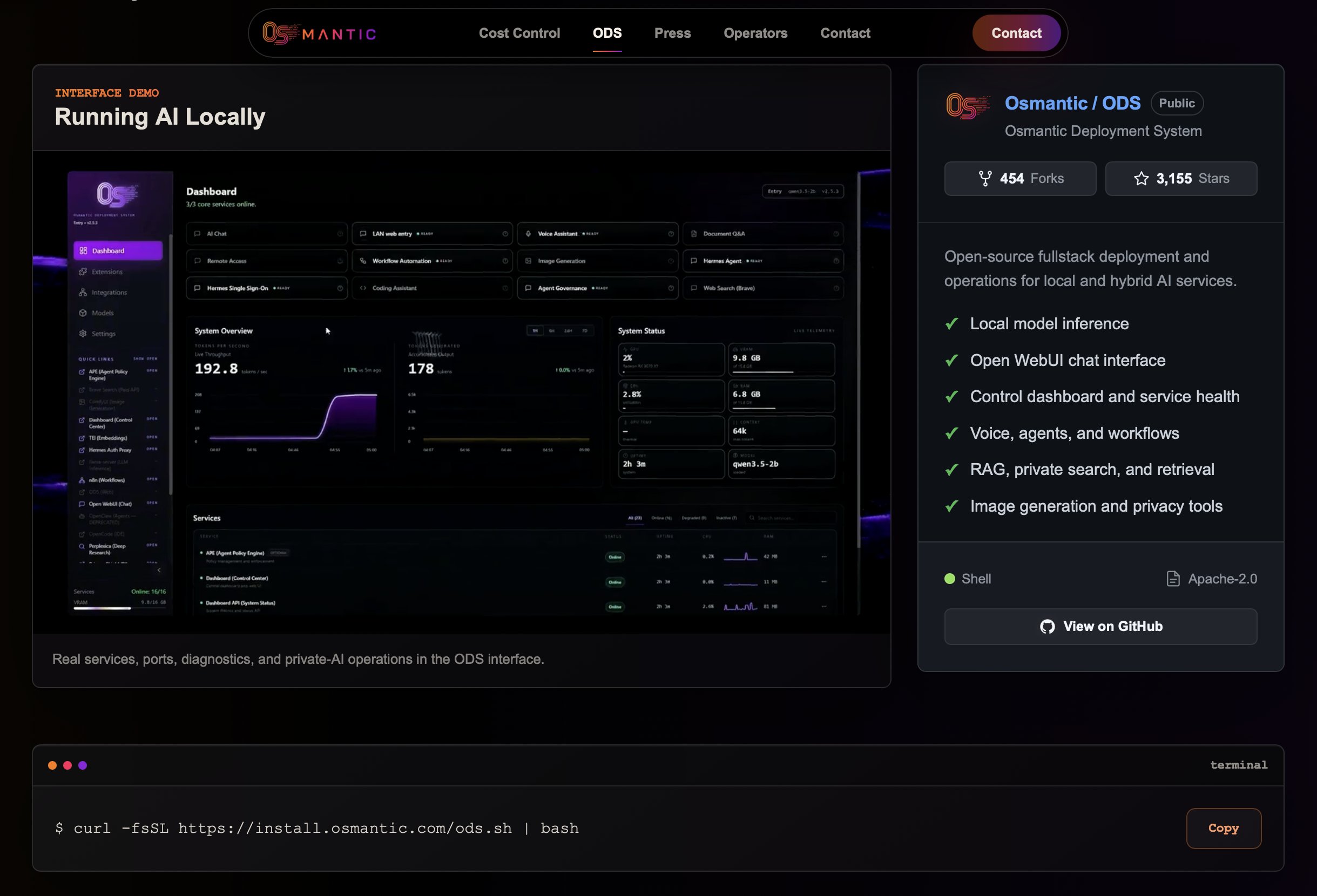This screenshot has width=1317, height=896.
Task: Click the workflow icon beside n8n (Workflows)
Action: (82, 480)
